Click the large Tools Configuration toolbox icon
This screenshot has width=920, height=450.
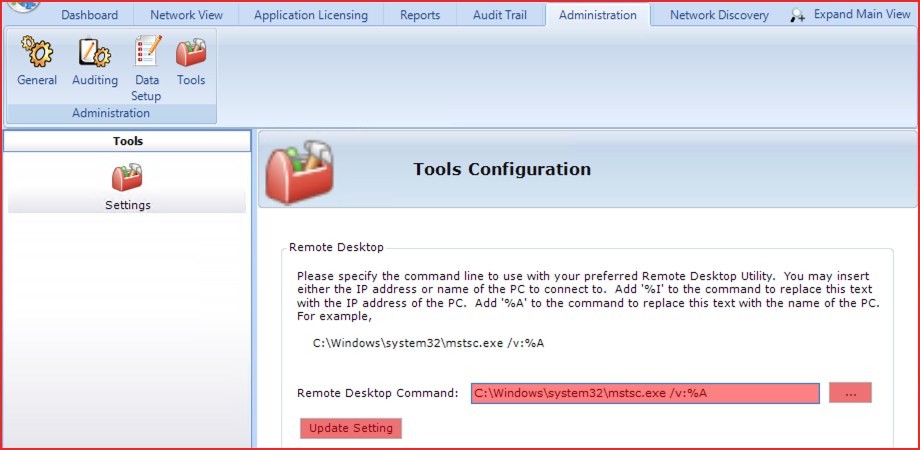pos(299,170)
